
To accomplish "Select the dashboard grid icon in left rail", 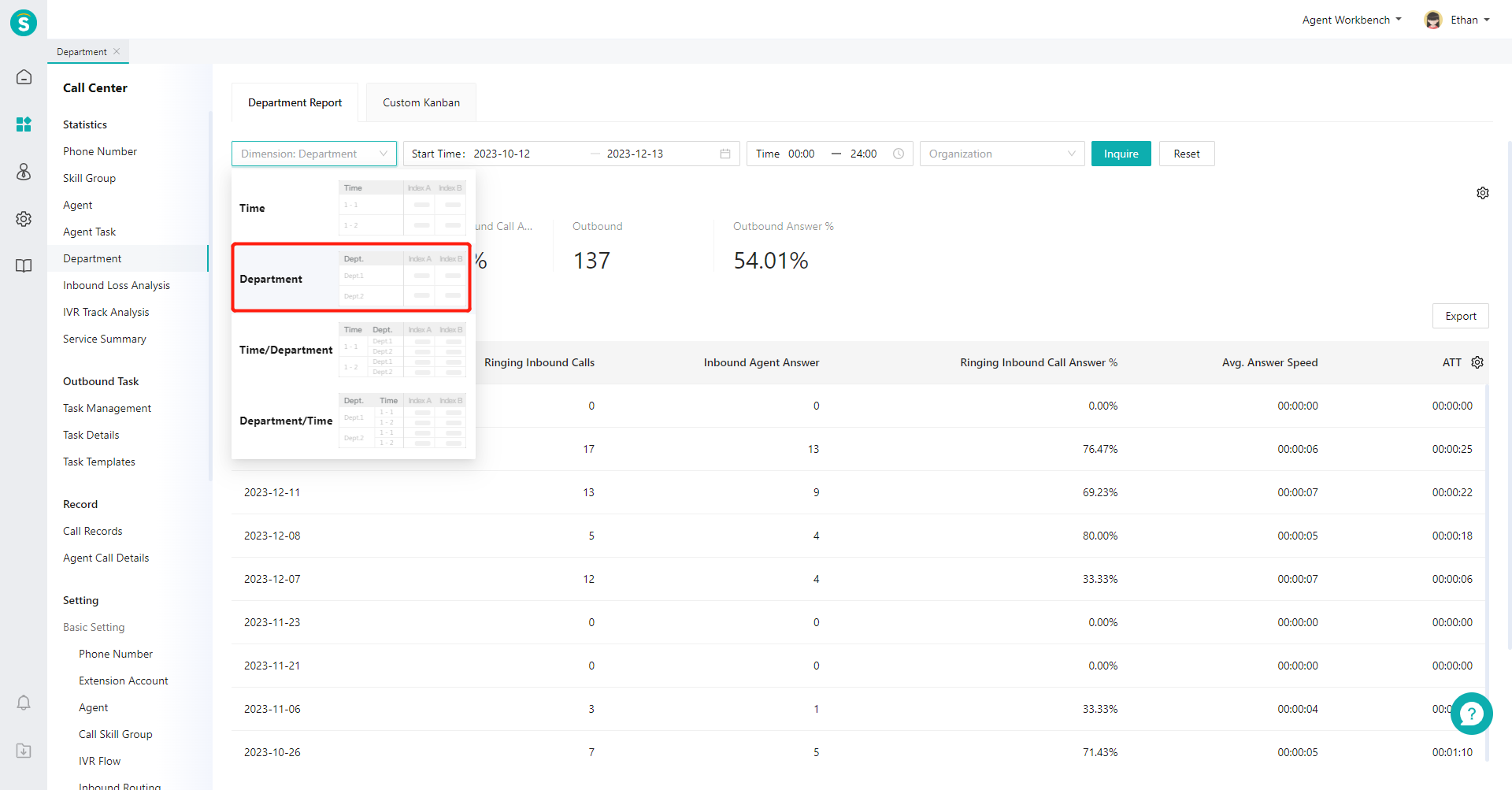I will (24, 124).
